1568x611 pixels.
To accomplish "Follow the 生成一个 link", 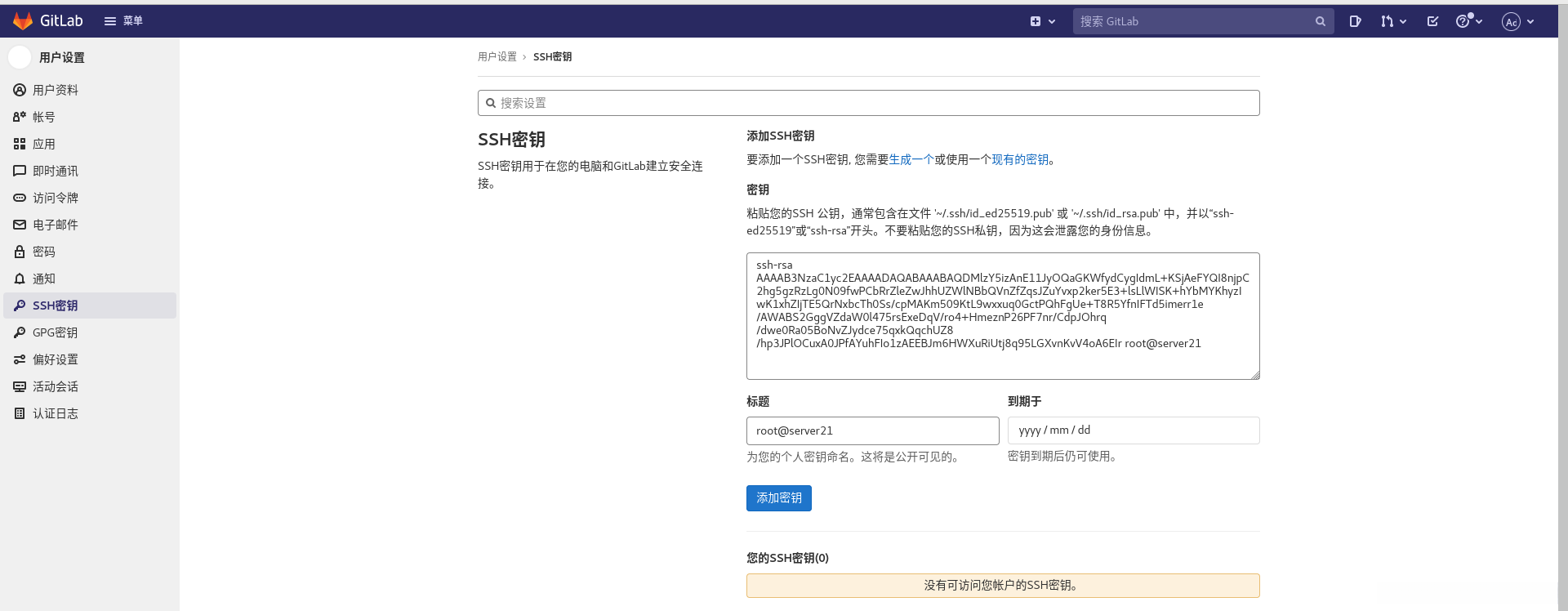I will click(x=911, y=160).
